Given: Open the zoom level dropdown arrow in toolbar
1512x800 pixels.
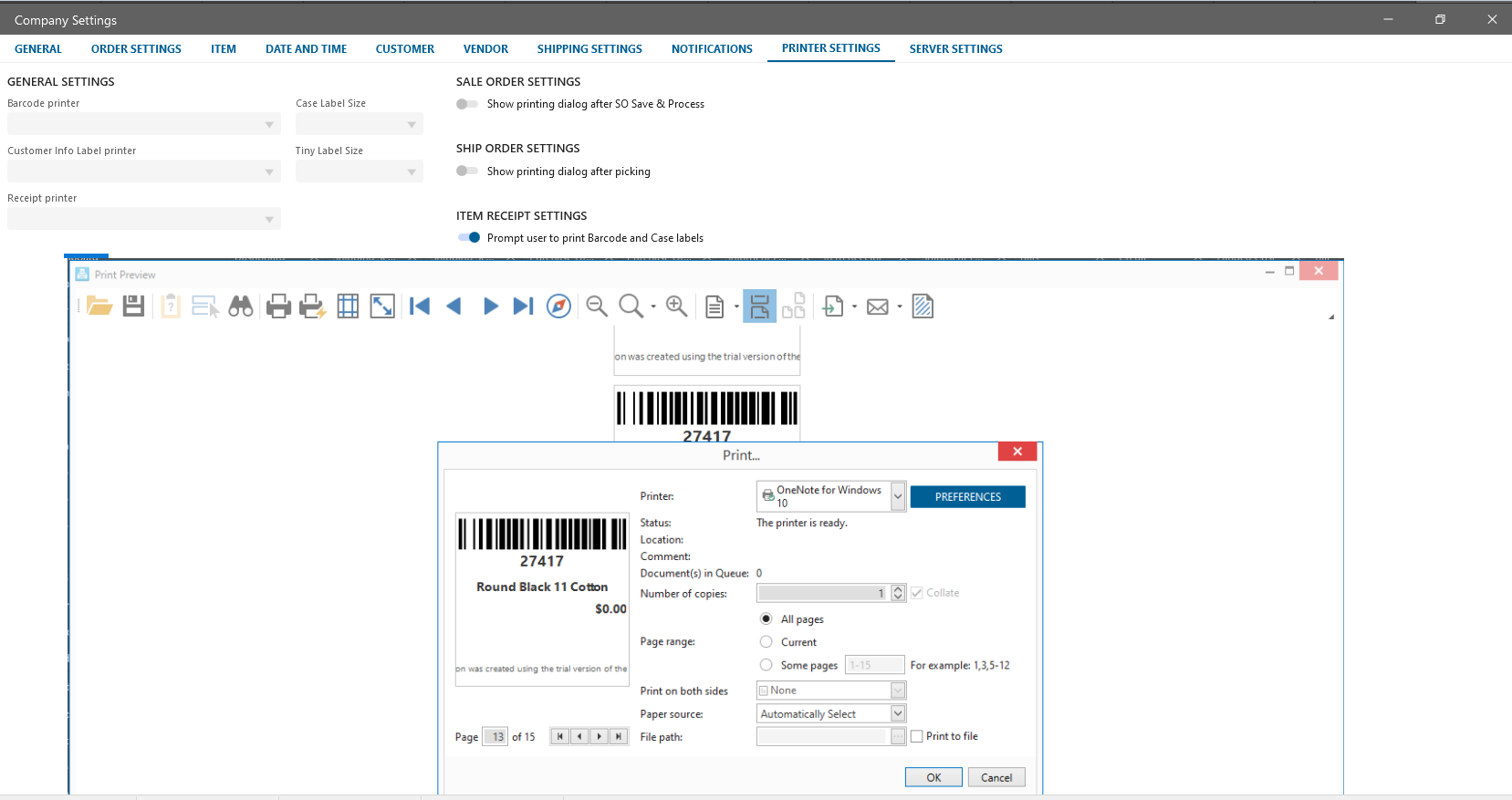Looking at the screenshot, I should tap(653, 306).
